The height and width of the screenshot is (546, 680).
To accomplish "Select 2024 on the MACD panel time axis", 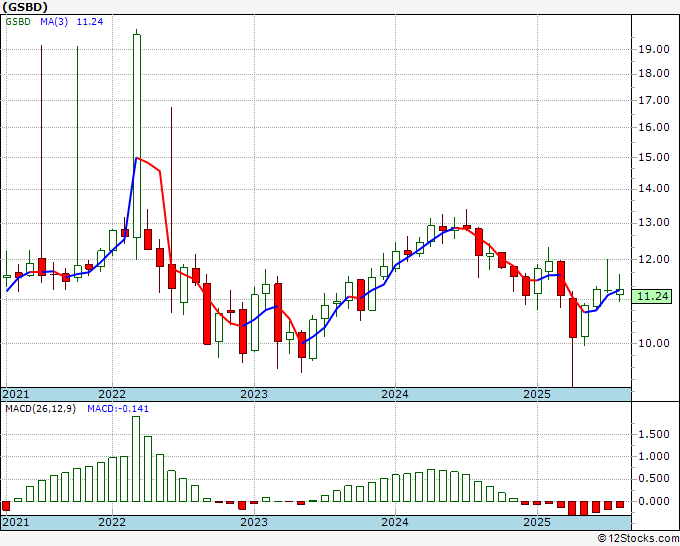I will [x=395, y=522].
